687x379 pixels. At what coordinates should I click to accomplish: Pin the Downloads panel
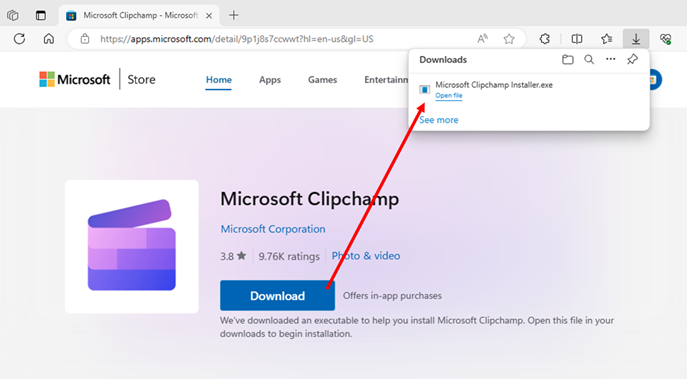[632, 59]
